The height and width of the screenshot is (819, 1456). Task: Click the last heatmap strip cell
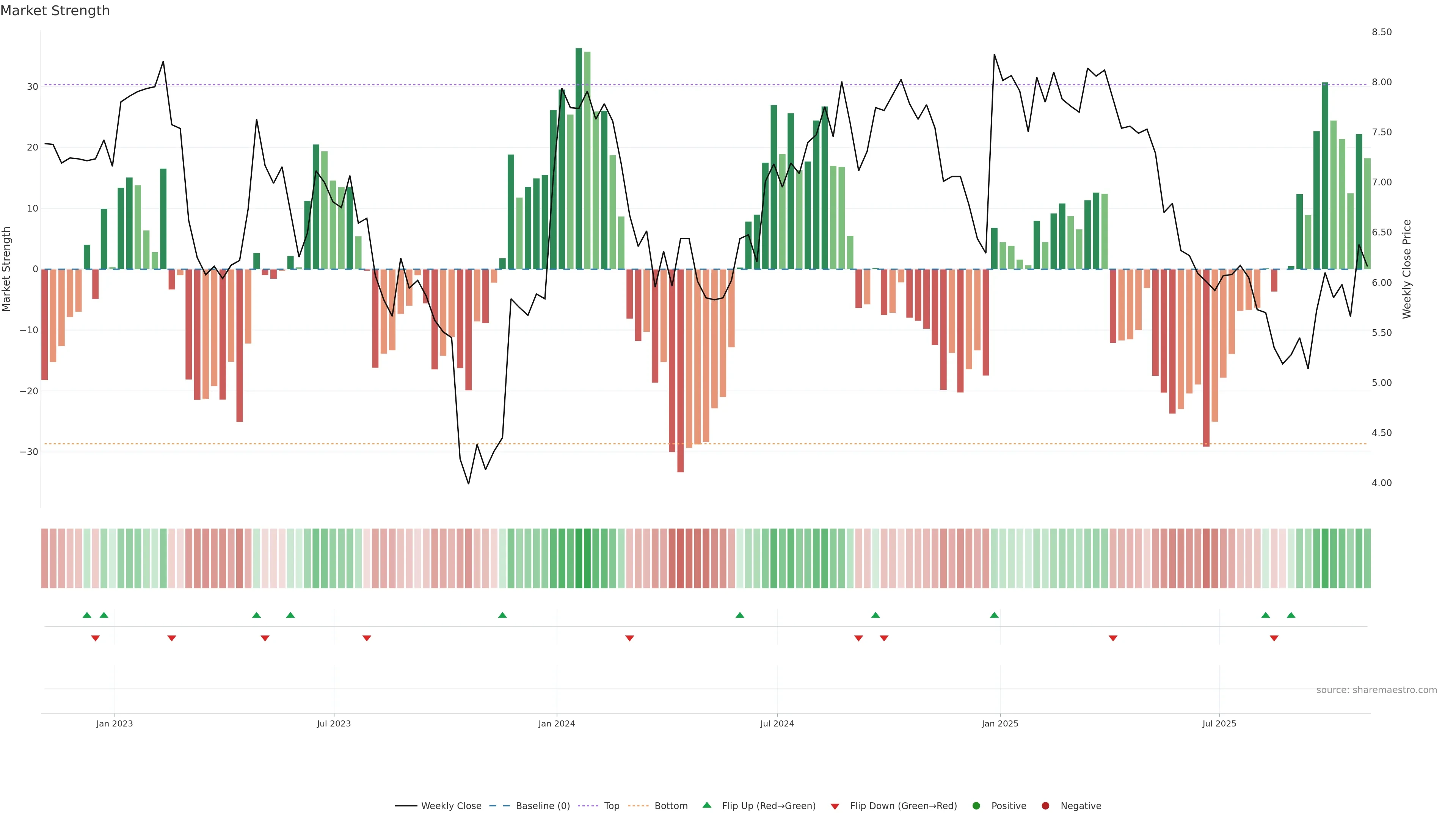1367,559
